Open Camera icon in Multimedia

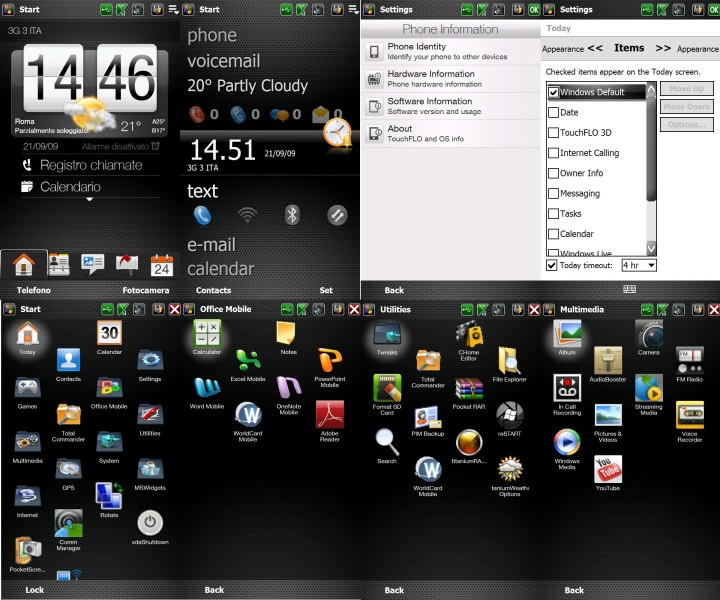point(649,334)
